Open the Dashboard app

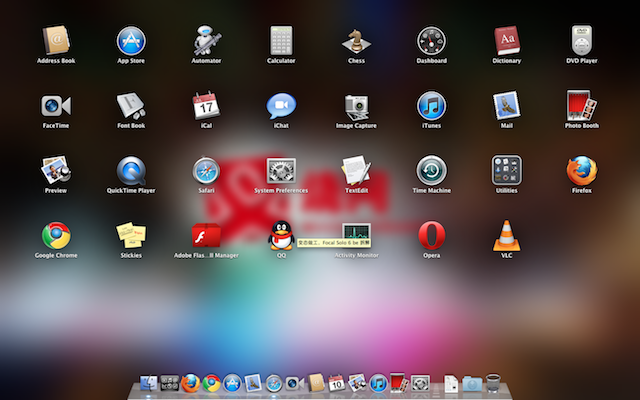coord(431,40)
